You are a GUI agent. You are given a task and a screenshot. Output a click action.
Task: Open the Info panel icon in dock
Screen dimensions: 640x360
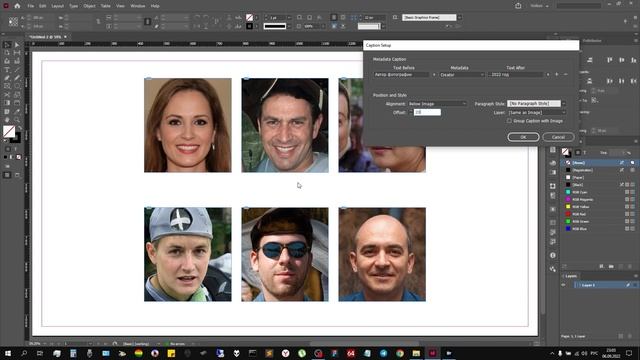[553, 256]
